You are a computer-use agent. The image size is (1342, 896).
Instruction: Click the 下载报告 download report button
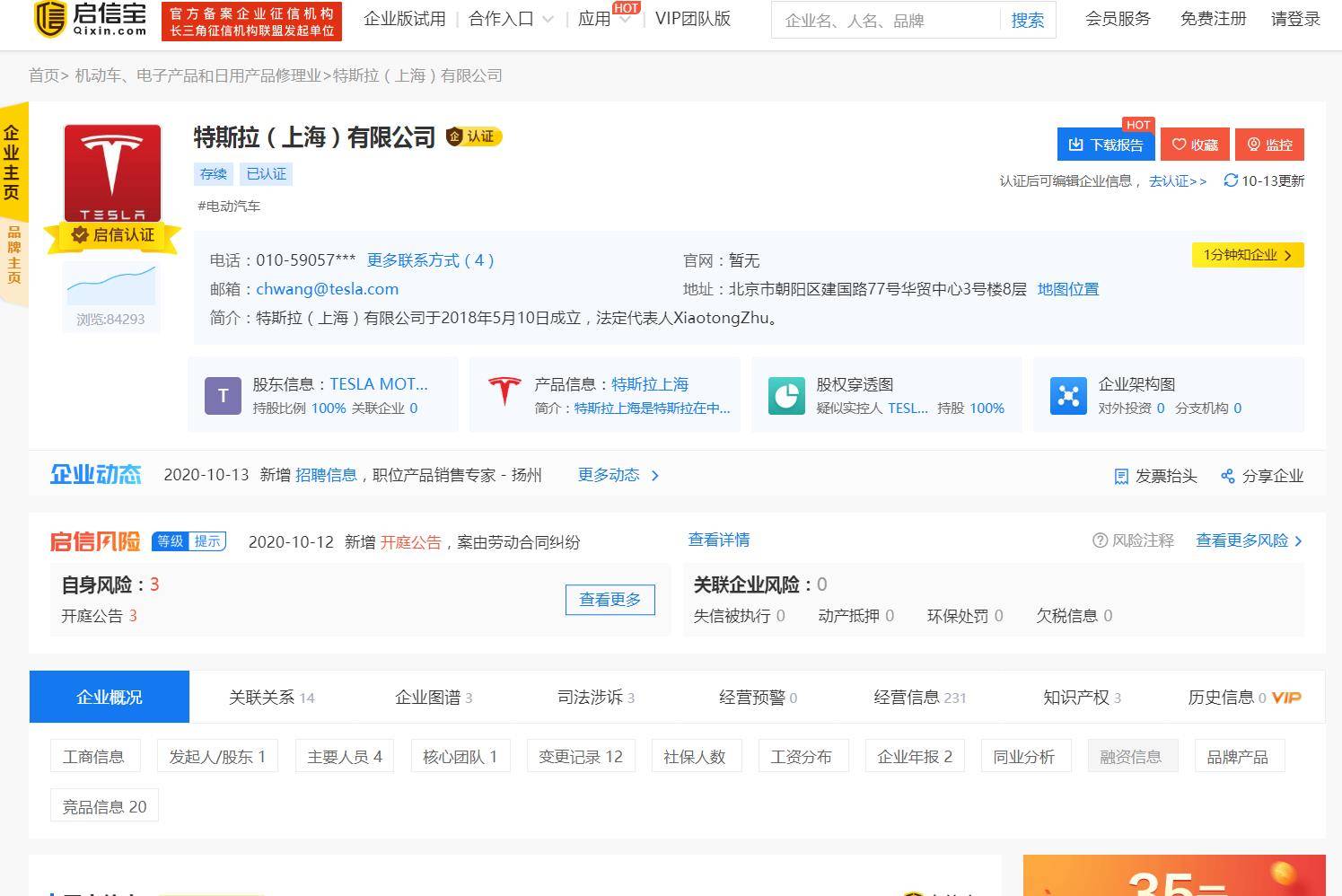[x=1106, y=145]
